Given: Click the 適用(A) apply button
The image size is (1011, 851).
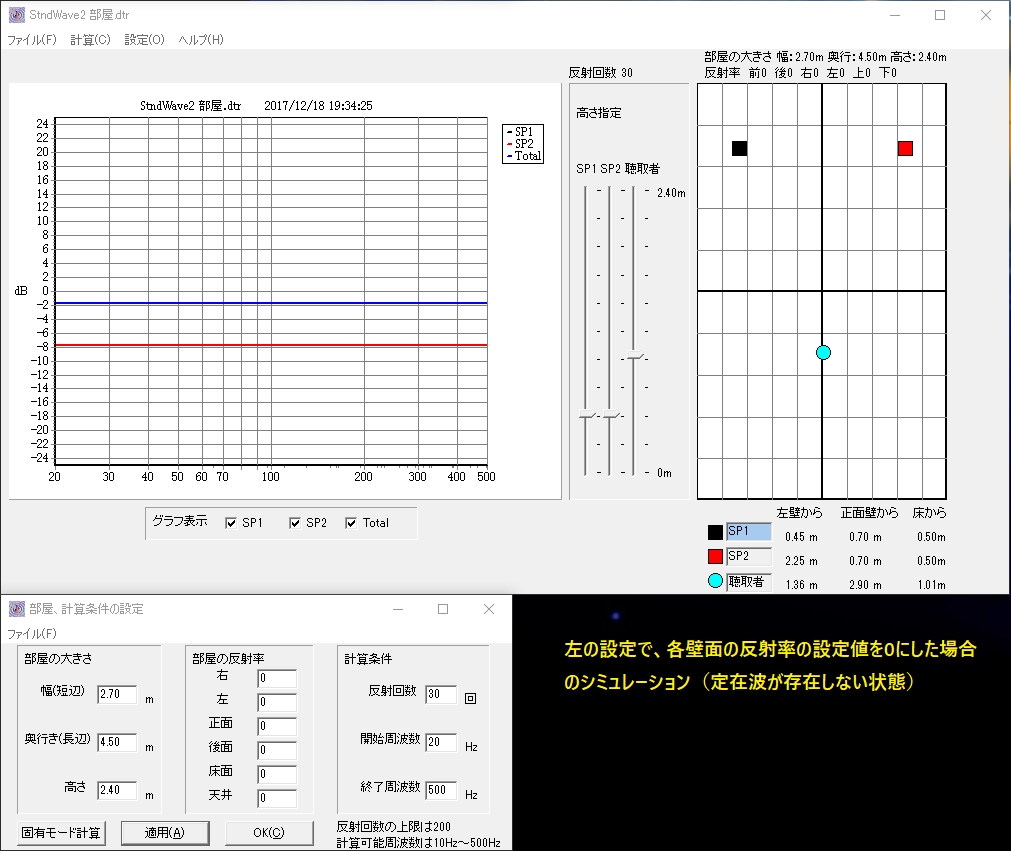Looking at the screenshot, I should pos(165,832).
